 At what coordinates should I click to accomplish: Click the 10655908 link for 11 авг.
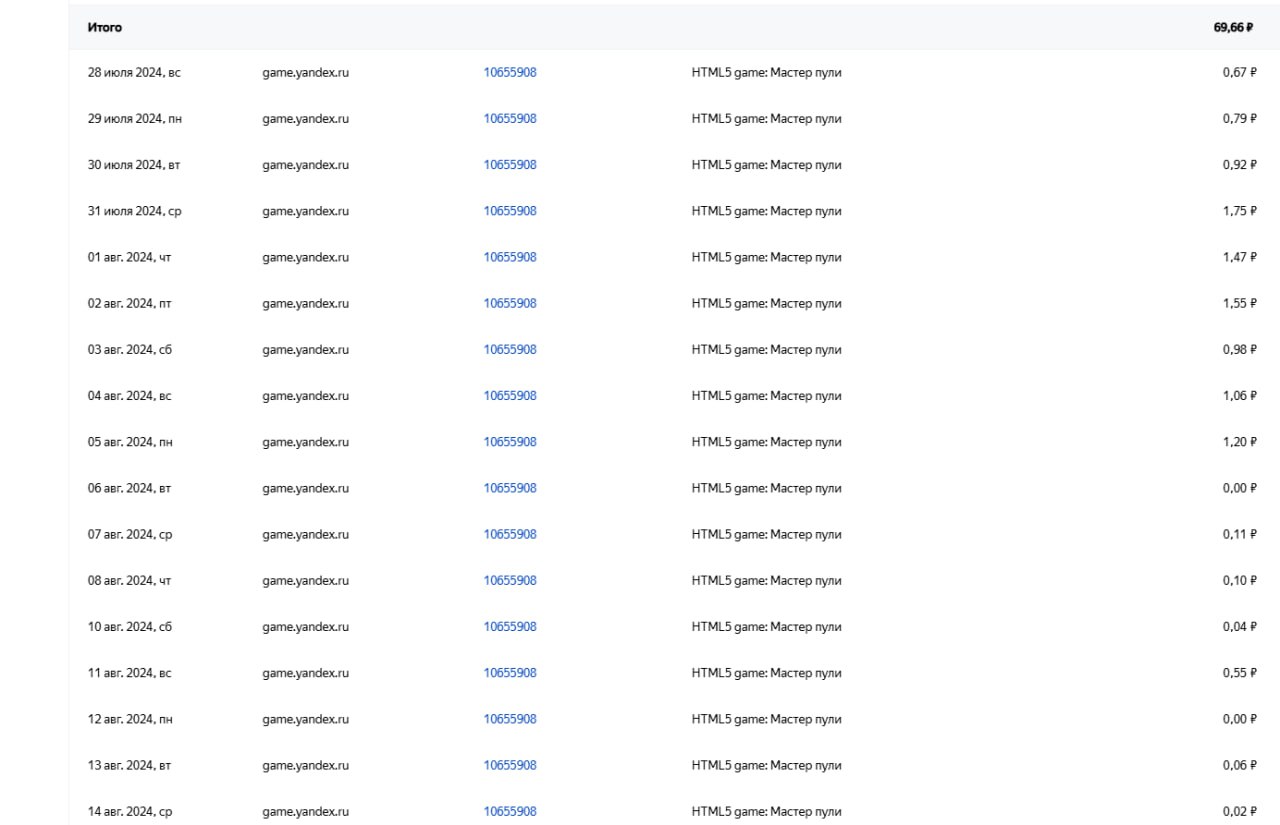(510, 673)
